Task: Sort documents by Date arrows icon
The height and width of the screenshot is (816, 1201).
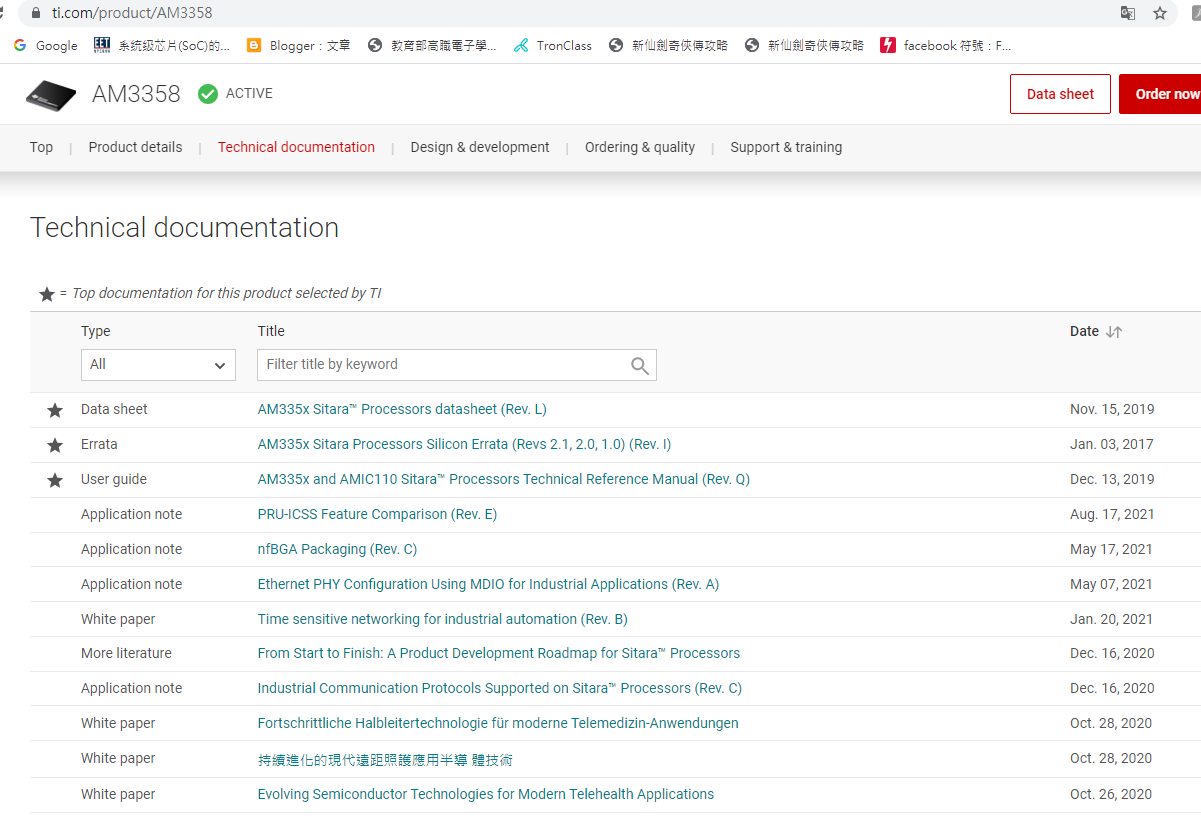Action: tap(1114, 332)
